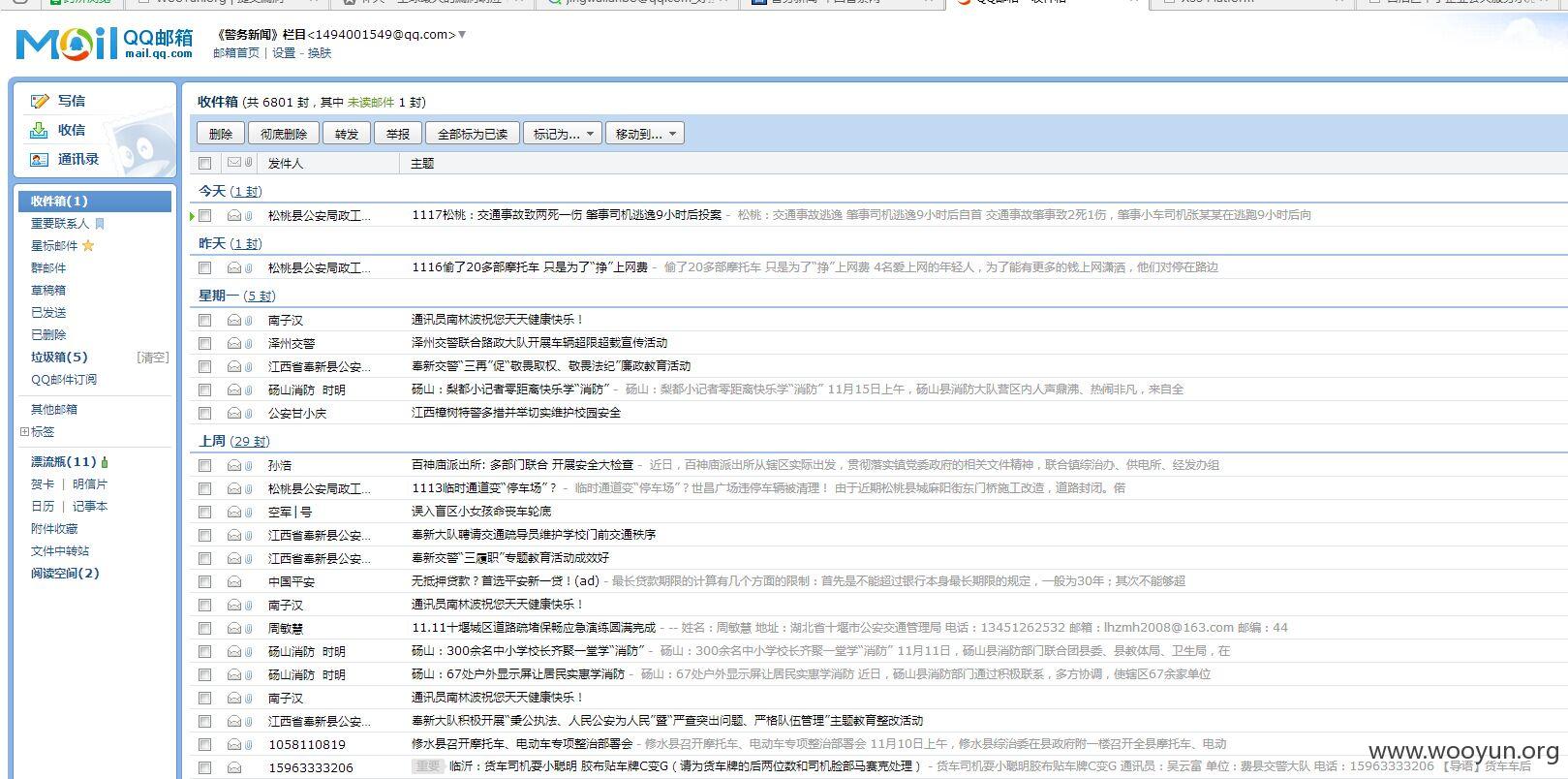Click the 彻底删除 button
The height and width of the screenshot is (779, 1568).
pyautogui.click(x=284, y=134)
